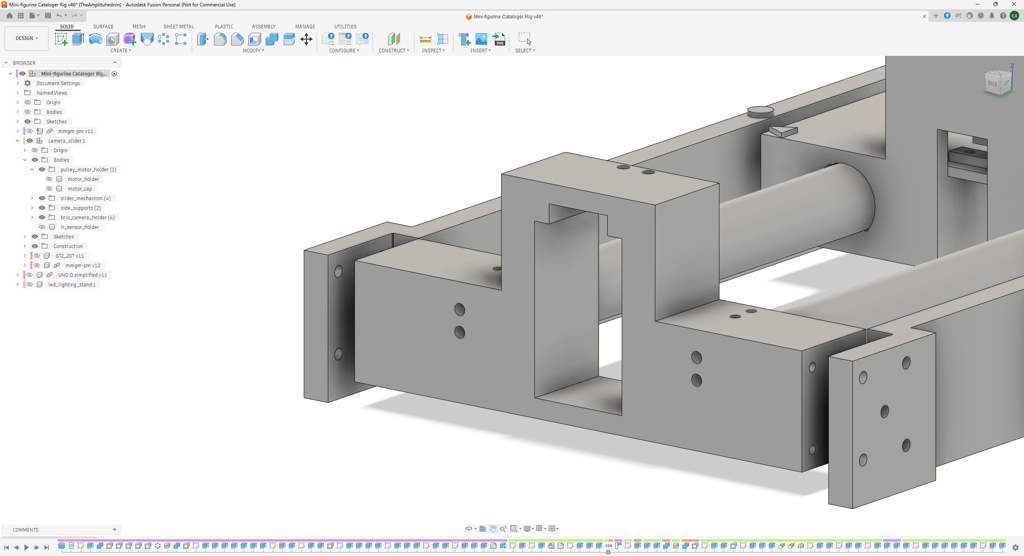Show the ir_sensor_holder body
Screen dimensions: 1024x556
tap(42, 227)
